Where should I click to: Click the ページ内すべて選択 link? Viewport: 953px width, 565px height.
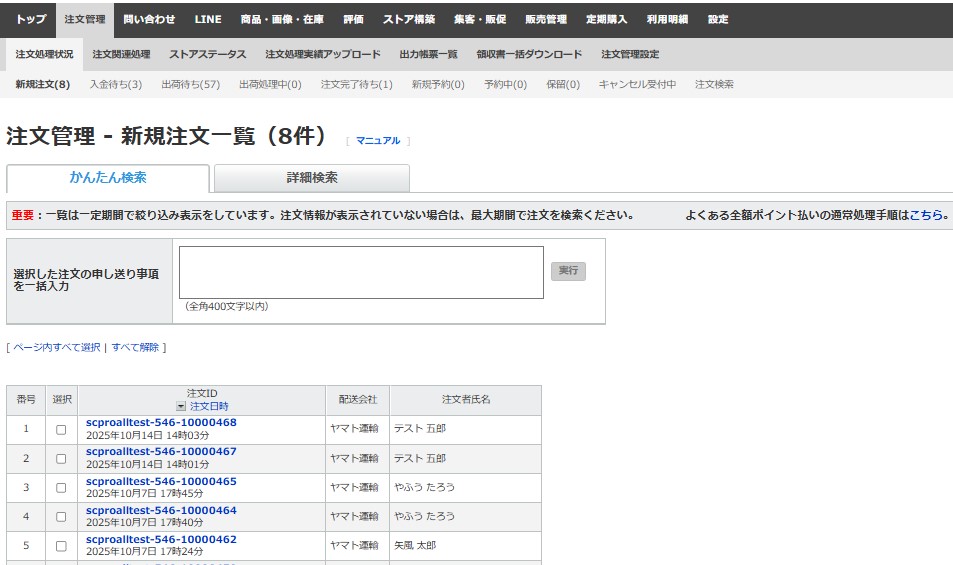tap(57, 348)
